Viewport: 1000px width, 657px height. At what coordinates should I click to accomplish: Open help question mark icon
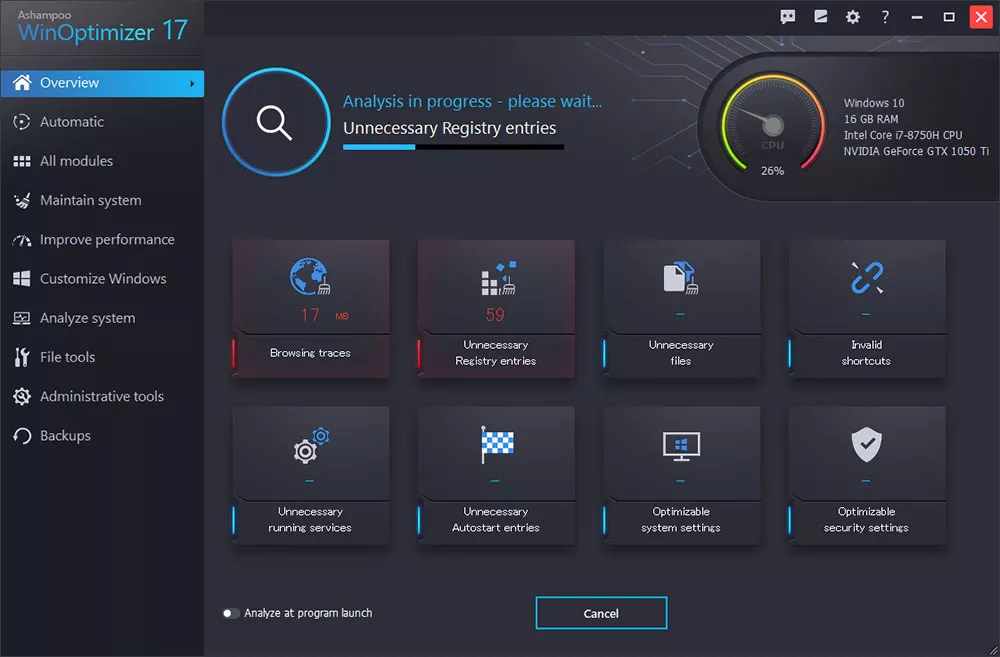pos(885,17)
